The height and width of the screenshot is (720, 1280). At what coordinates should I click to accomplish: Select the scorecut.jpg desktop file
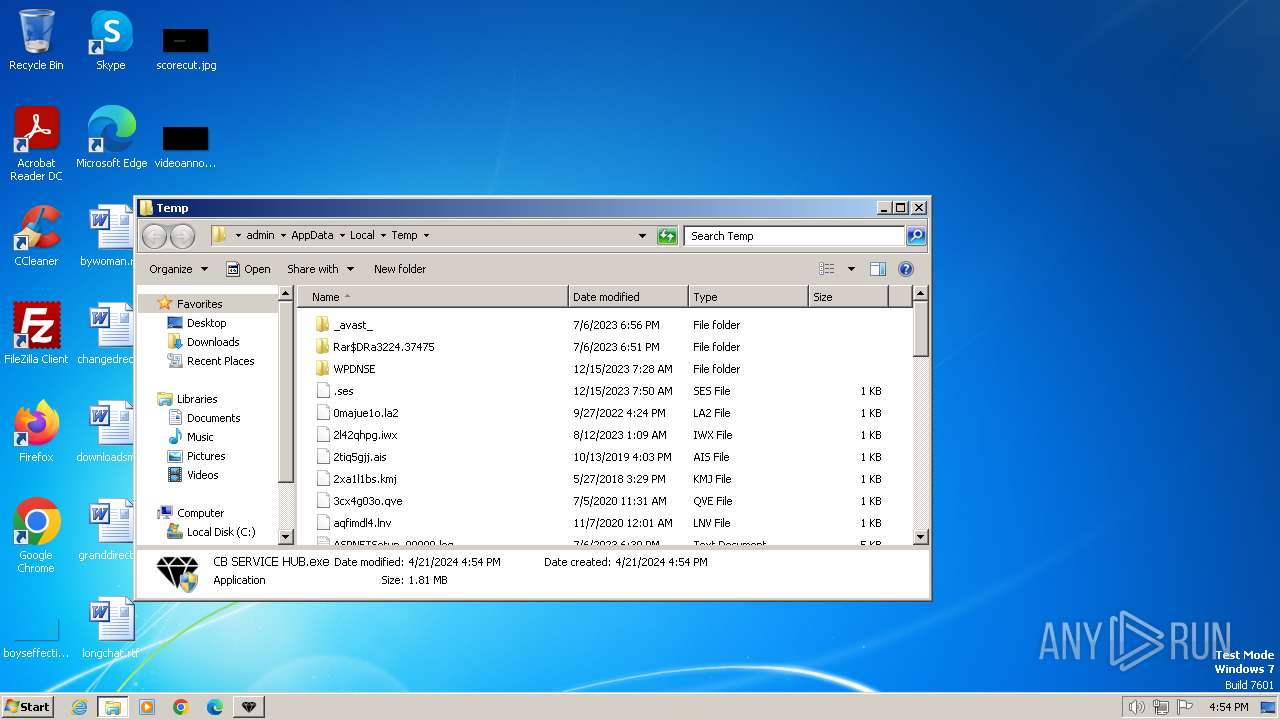(x=186, y=47)
